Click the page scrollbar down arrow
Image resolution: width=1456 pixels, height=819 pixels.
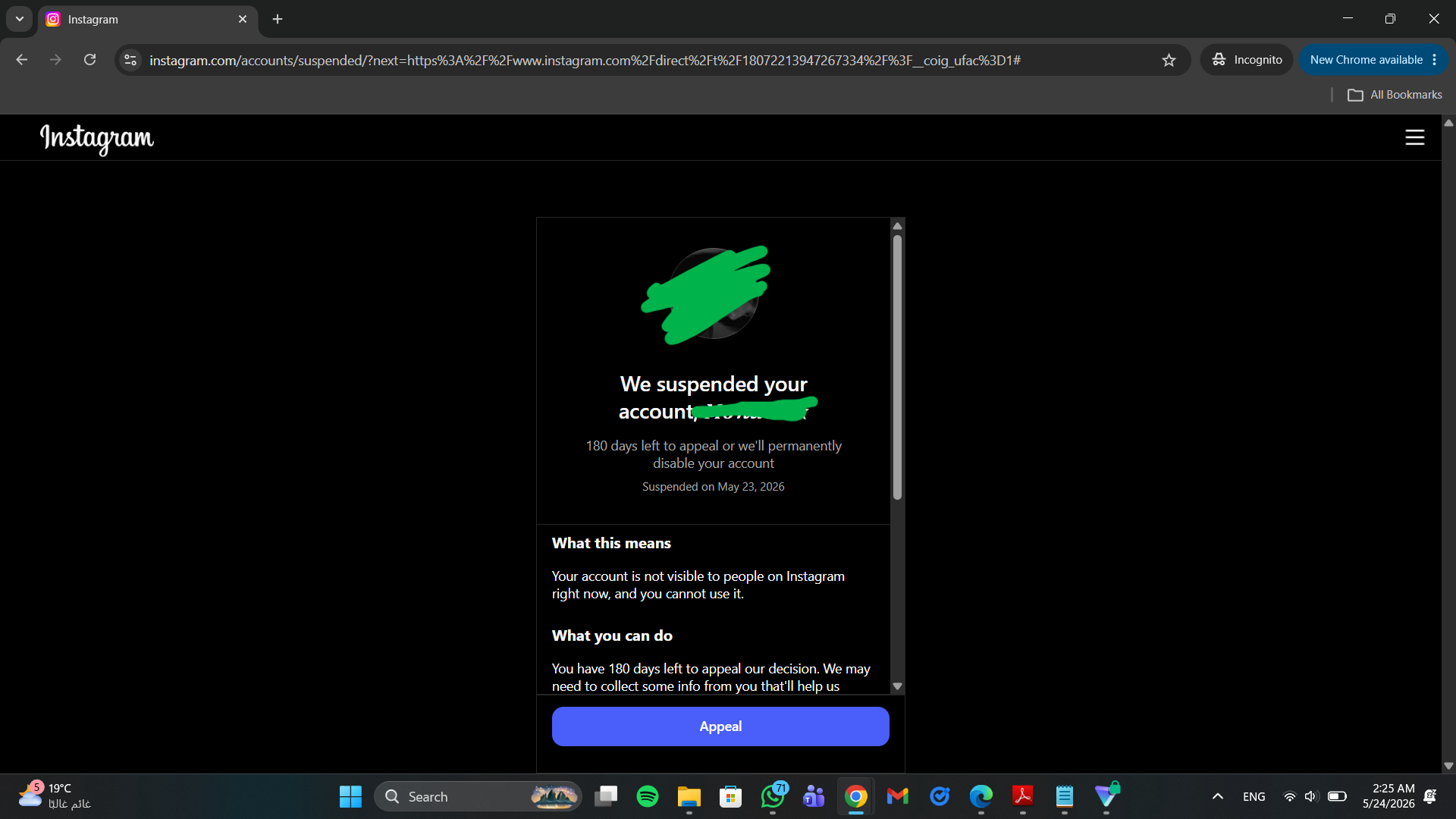click(x=1448, y=766)
